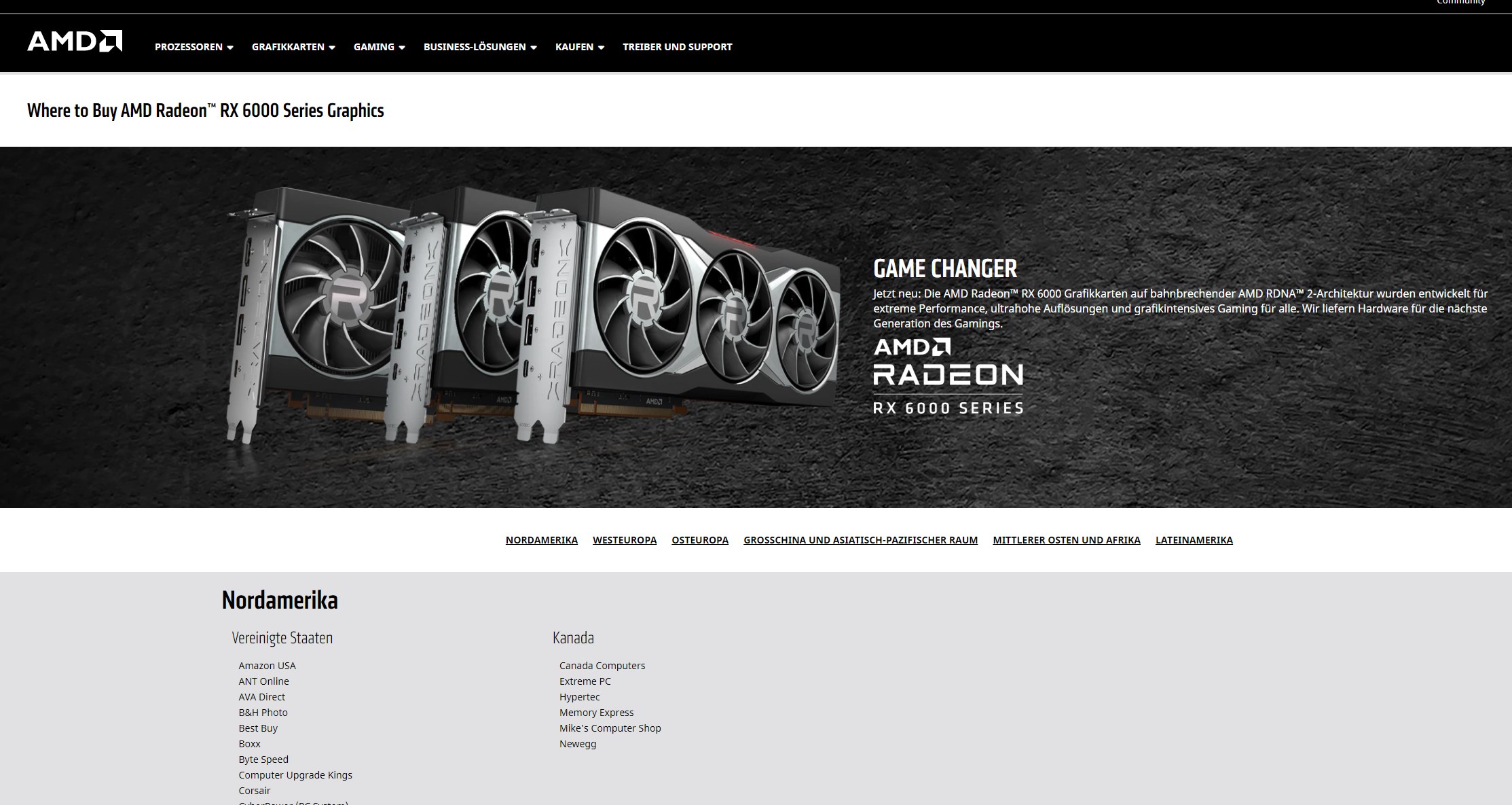Visit Canada Computers retailer link
Viewport: 1512px width, 805px height.
pyautogui.click(x=602, y=666)
